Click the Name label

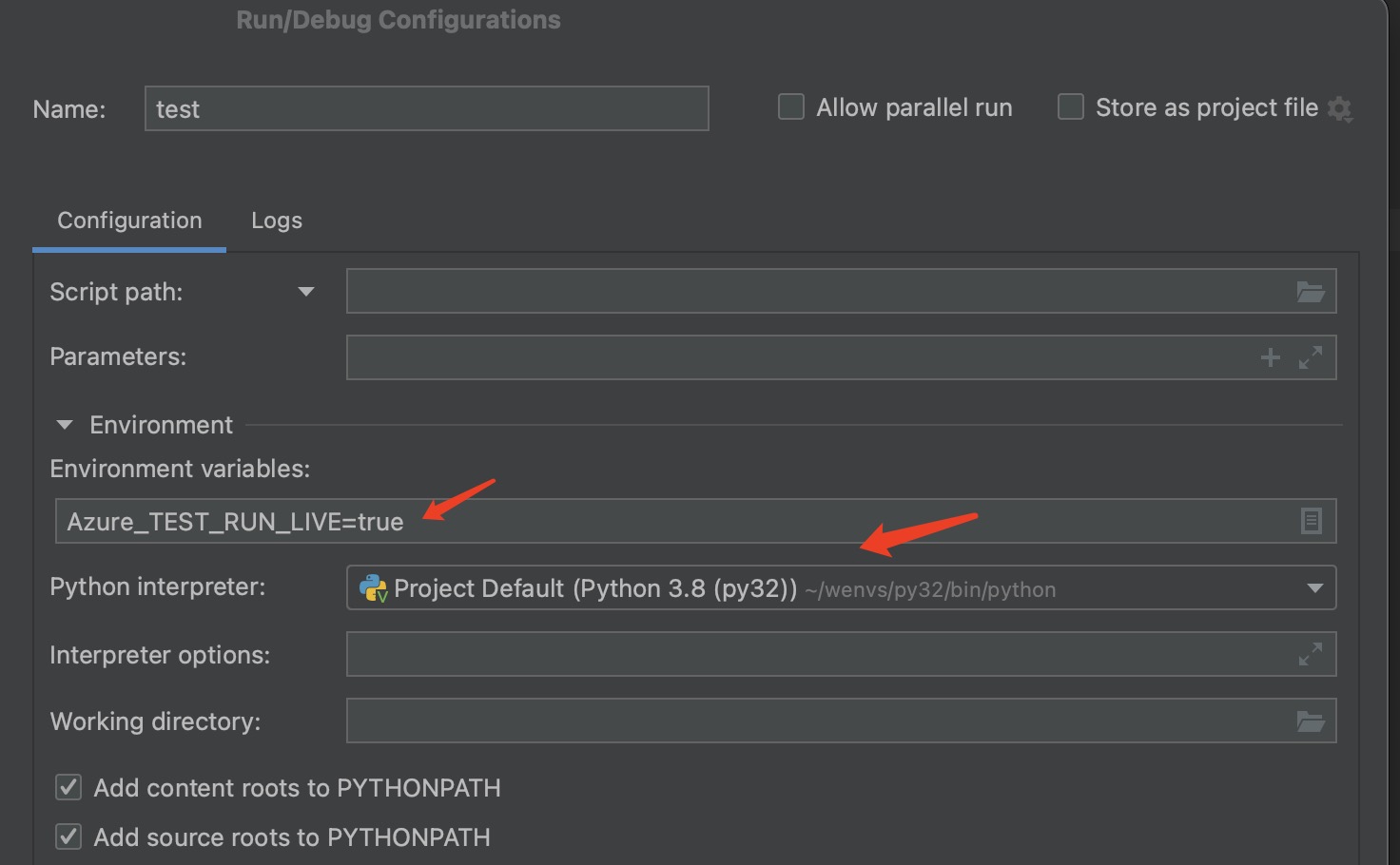point(69,109)
